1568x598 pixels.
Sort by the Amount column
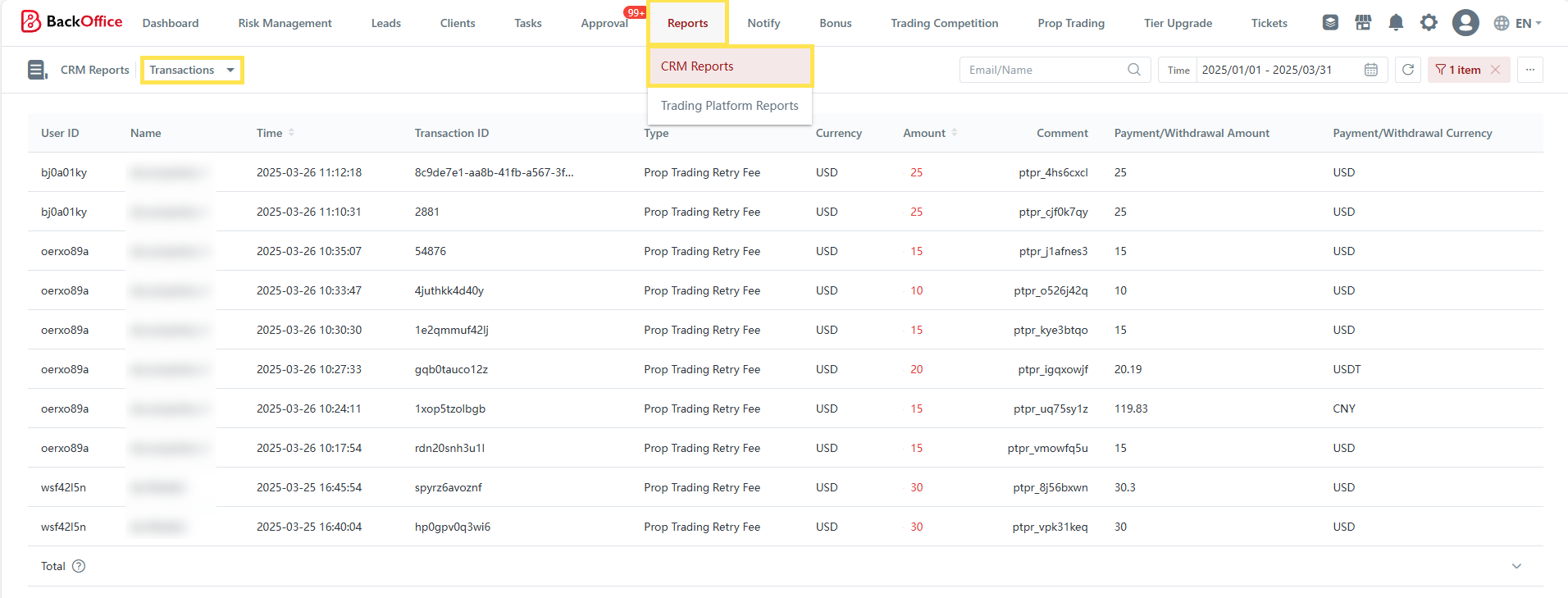[x=955, y=133]
